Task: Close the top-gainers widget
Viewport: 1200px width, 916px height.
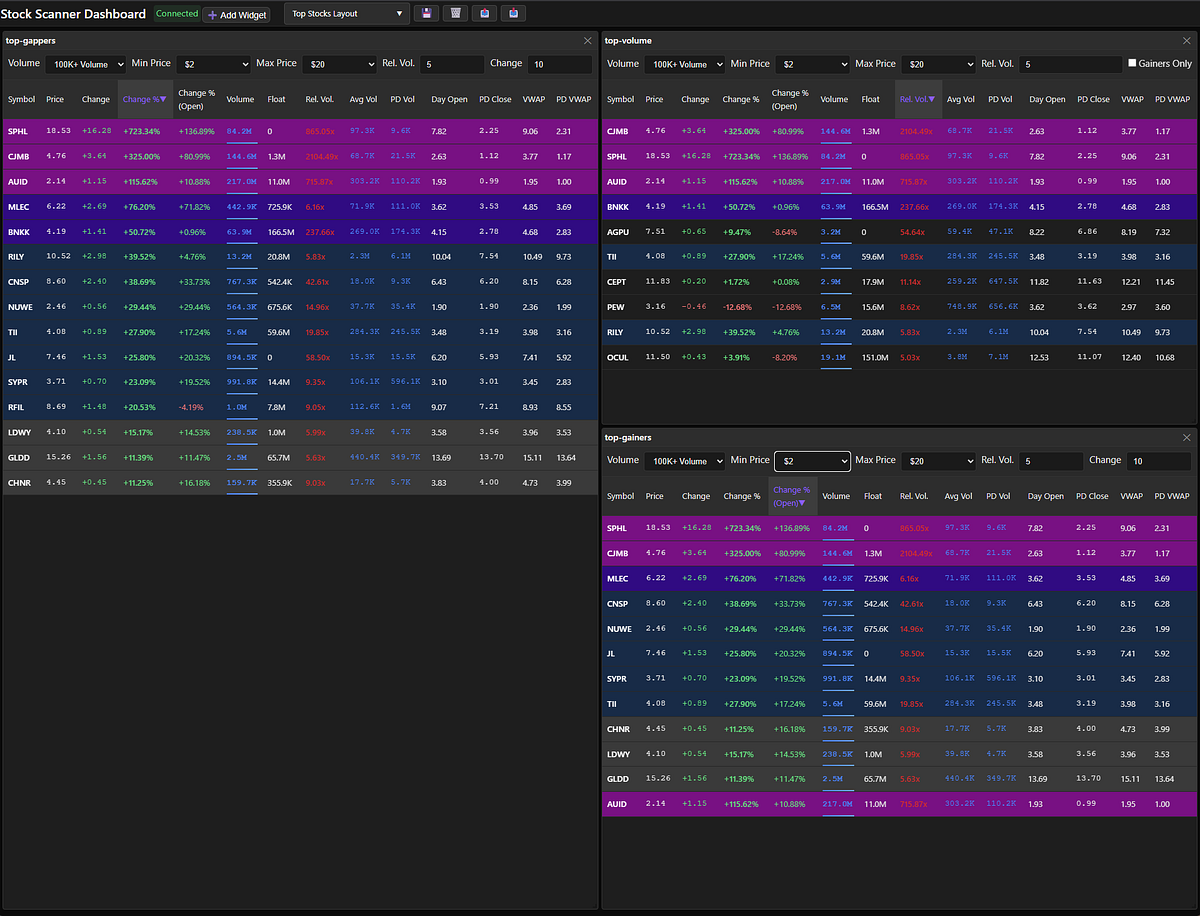Action: pyautogui.click(x=1187, y=438)
